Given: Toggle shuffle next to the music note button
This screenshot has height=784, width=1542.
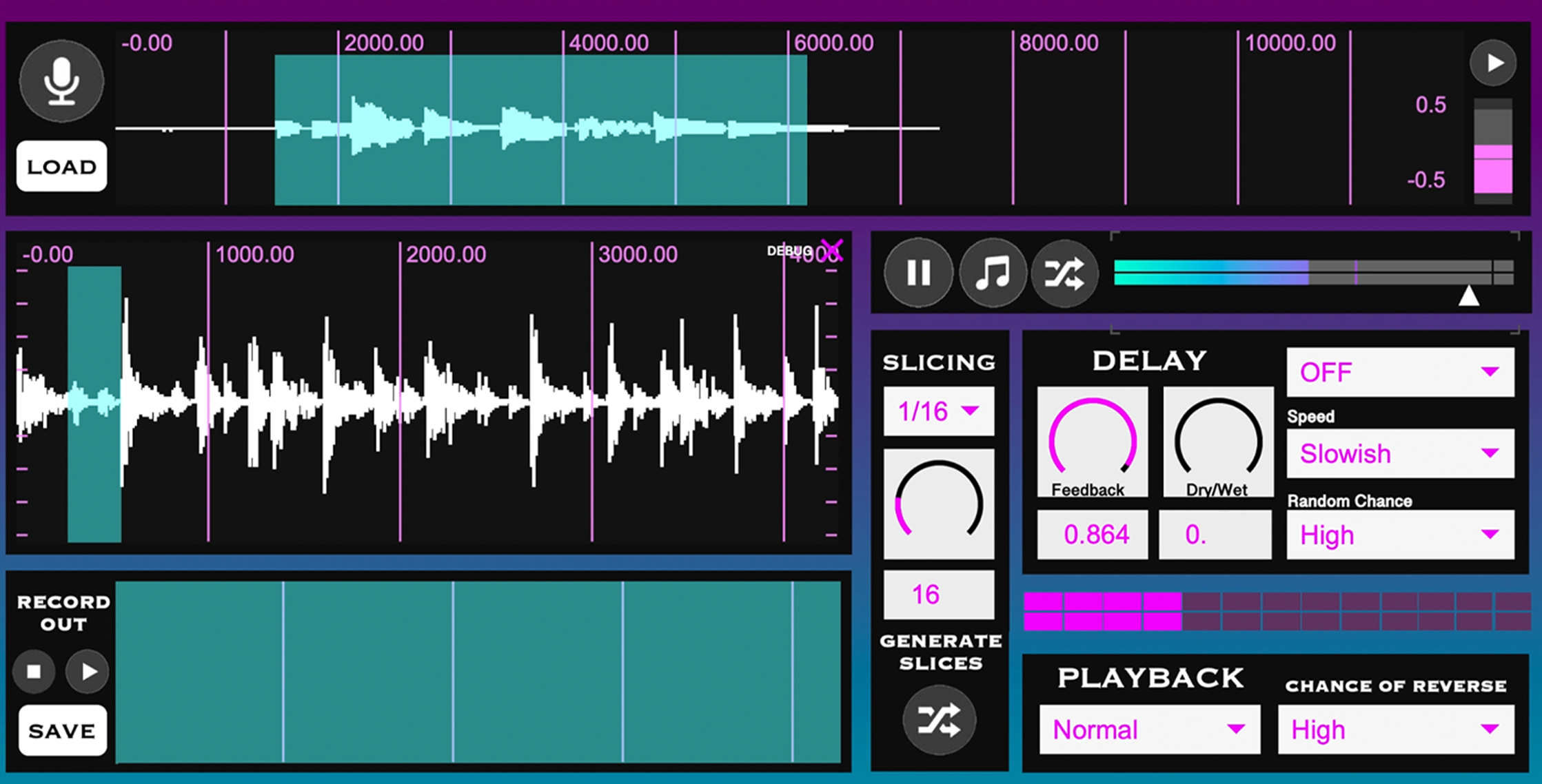Looking at the screenshot, I should 1064,273.
